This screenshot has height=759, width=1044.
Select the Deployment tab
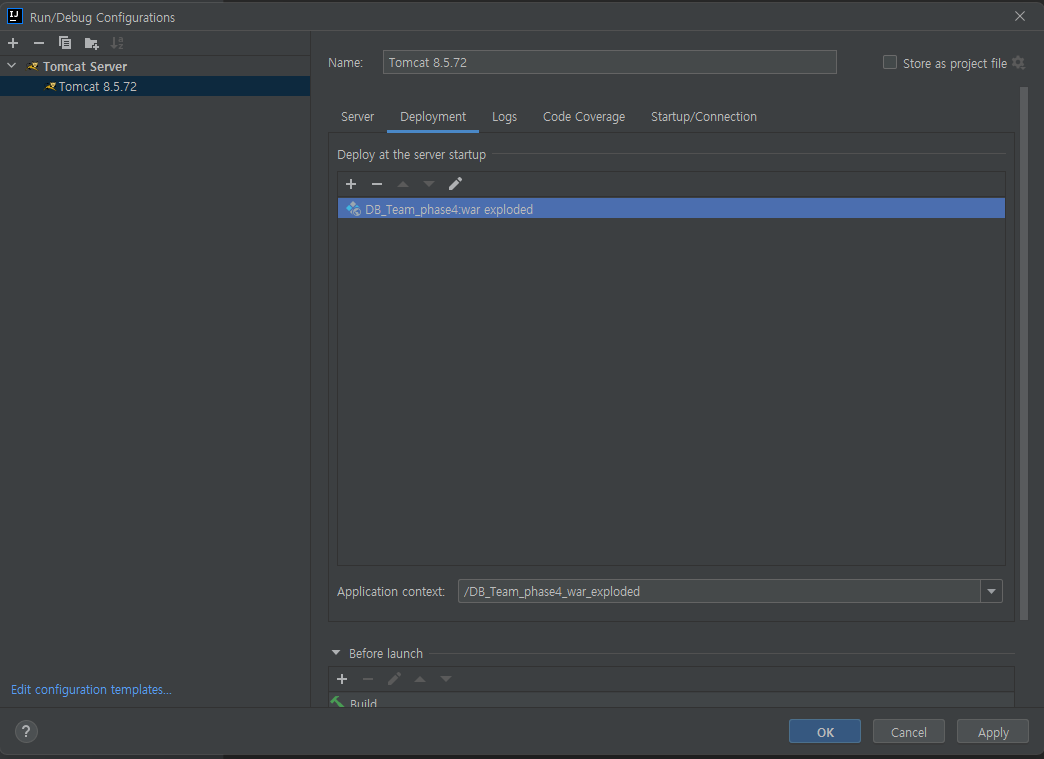tap(433, 117)
